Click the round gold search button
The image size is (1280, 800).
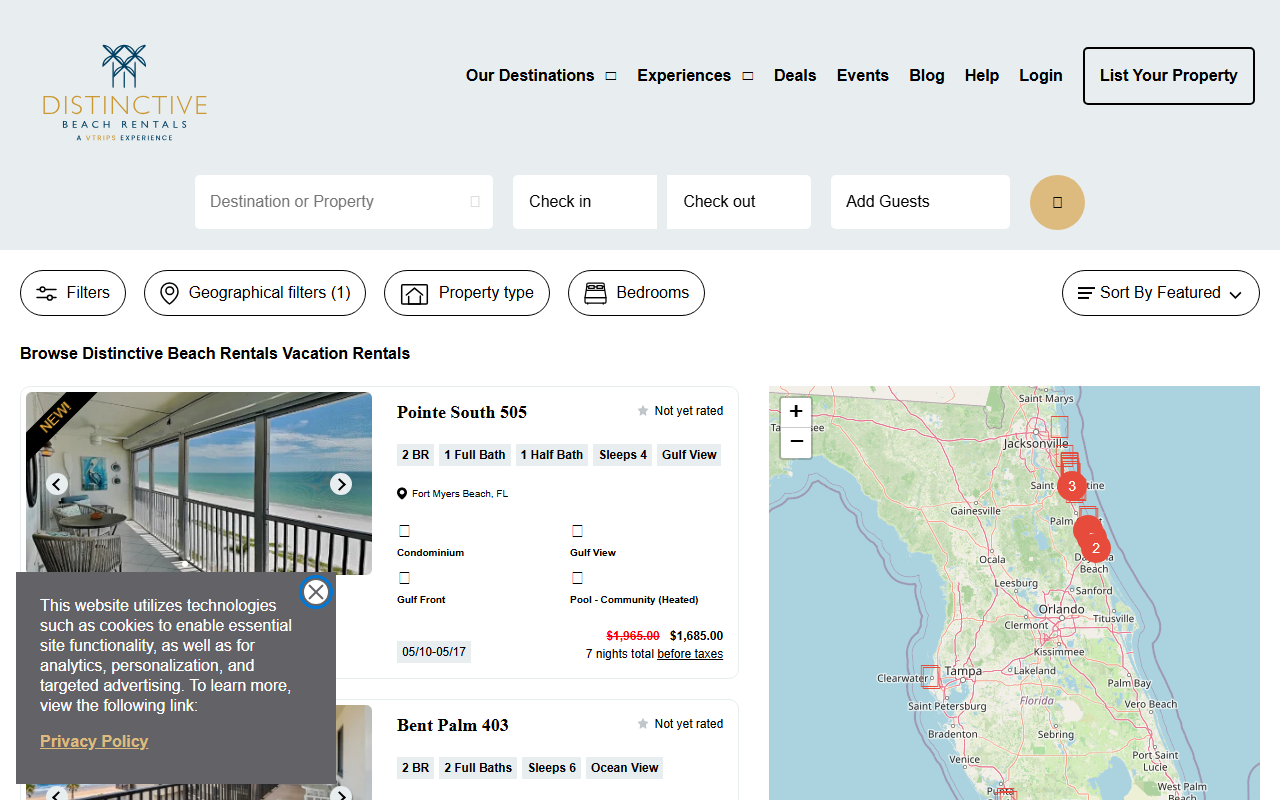1057,202
